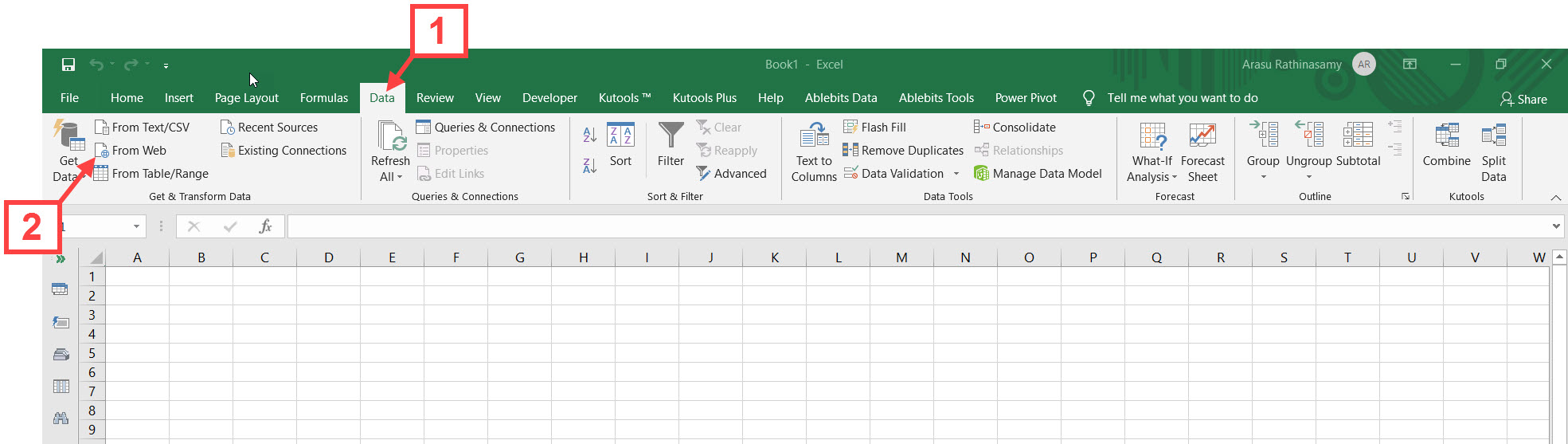Click Relationships
1568x444 pixels.
tap(1019, 151)
